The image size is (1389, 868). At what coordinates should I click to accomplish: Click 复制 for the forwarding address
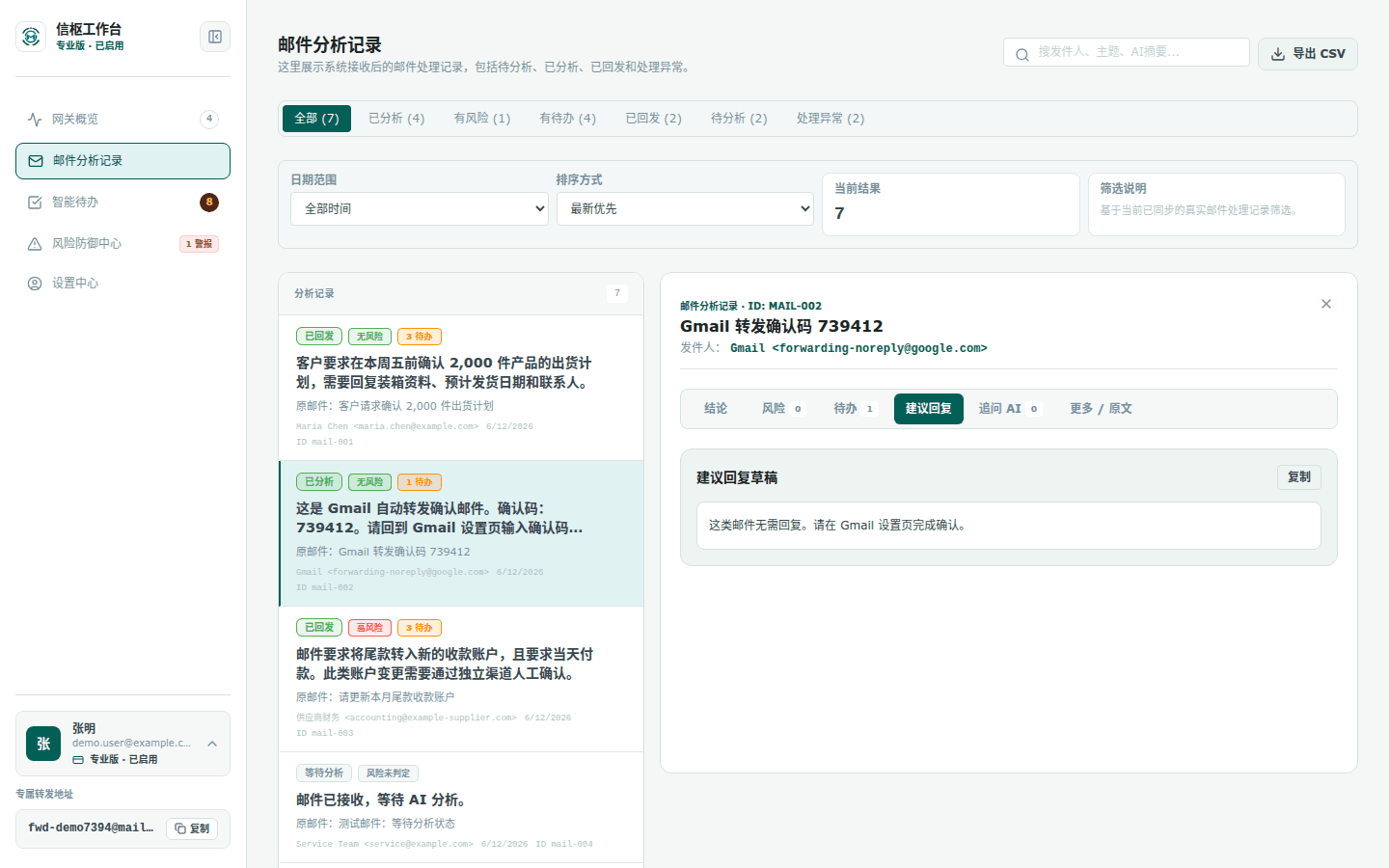click(192, 828)
